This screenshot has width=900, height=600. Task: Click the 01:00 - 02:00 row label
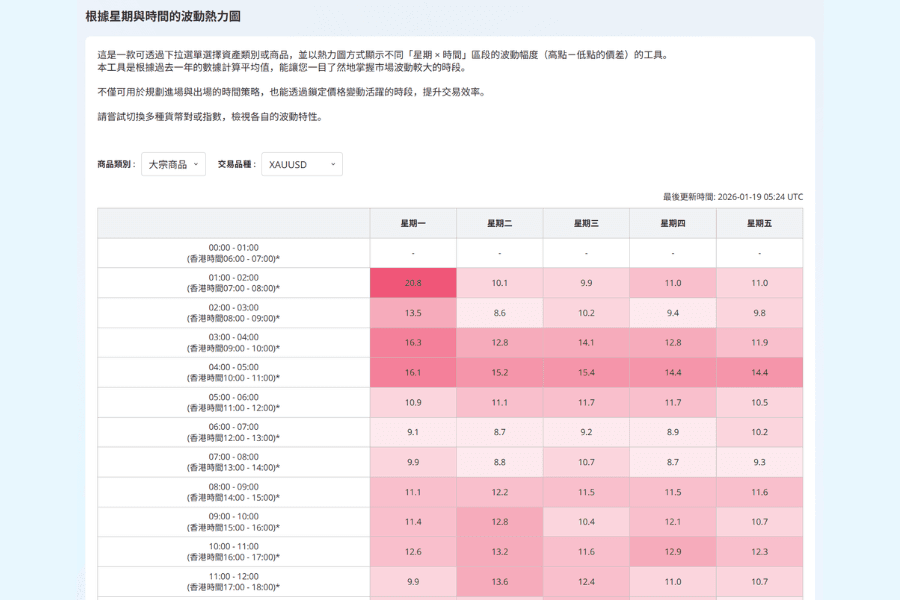[233, 283]
